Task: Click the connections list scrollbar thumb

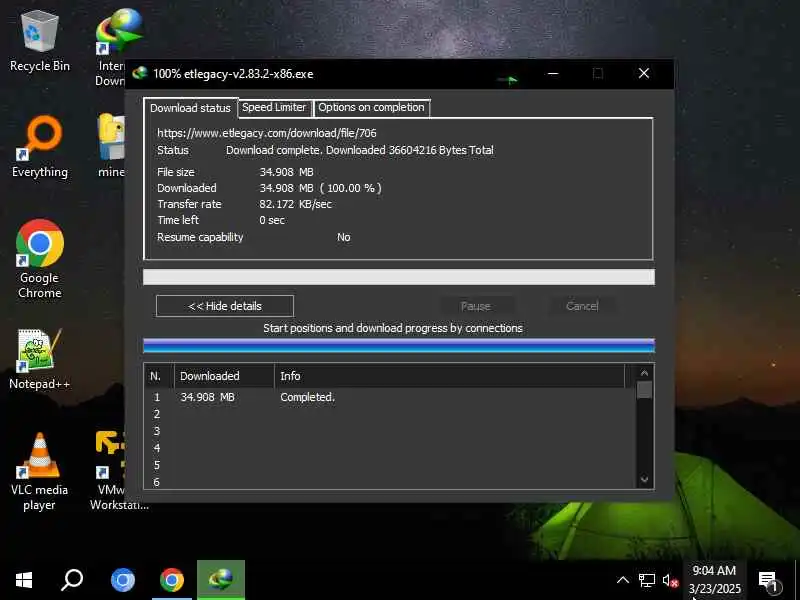Action: (644, 390)
